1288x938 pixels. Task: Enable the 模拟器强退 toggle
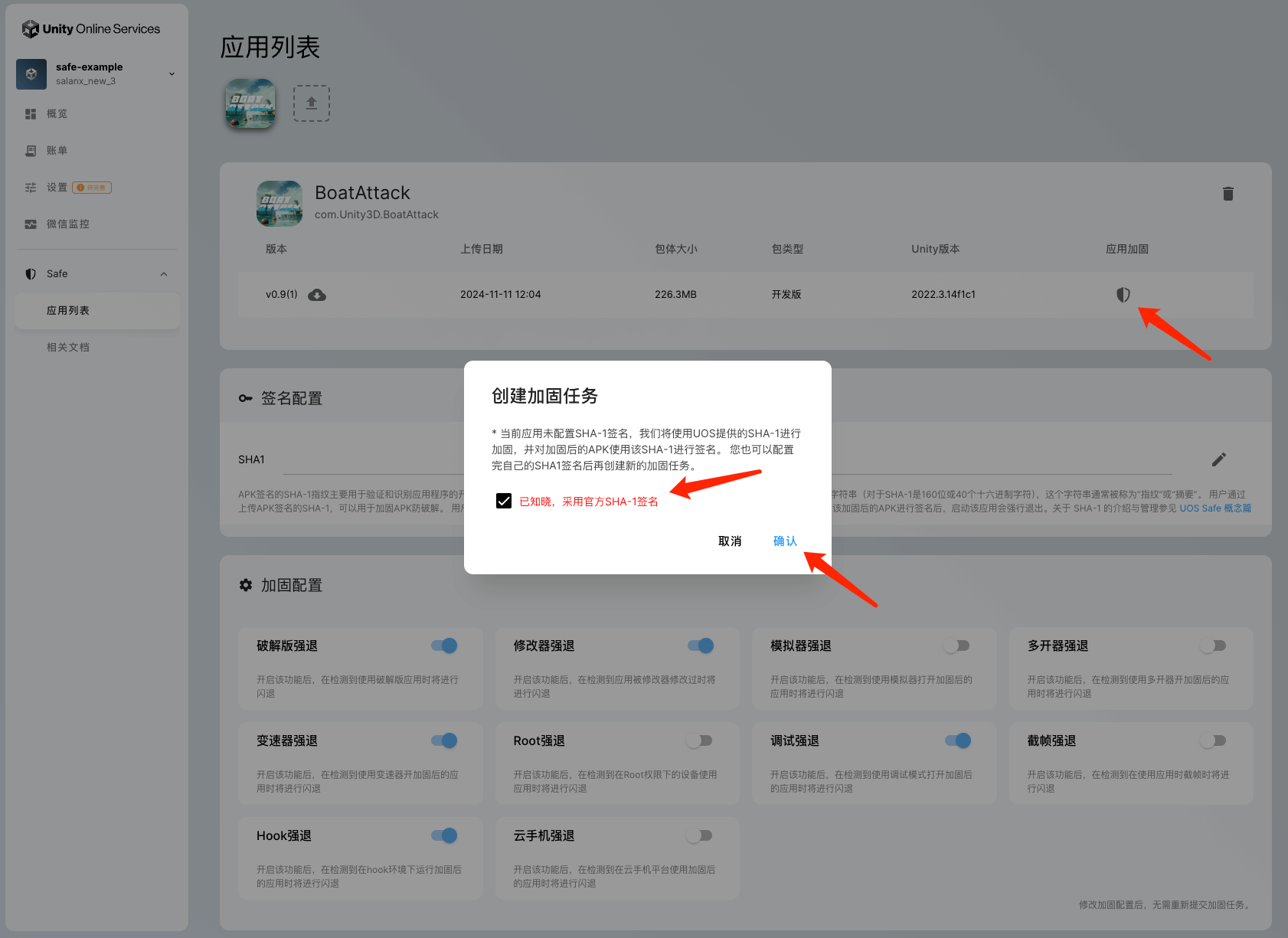[957, 645]
